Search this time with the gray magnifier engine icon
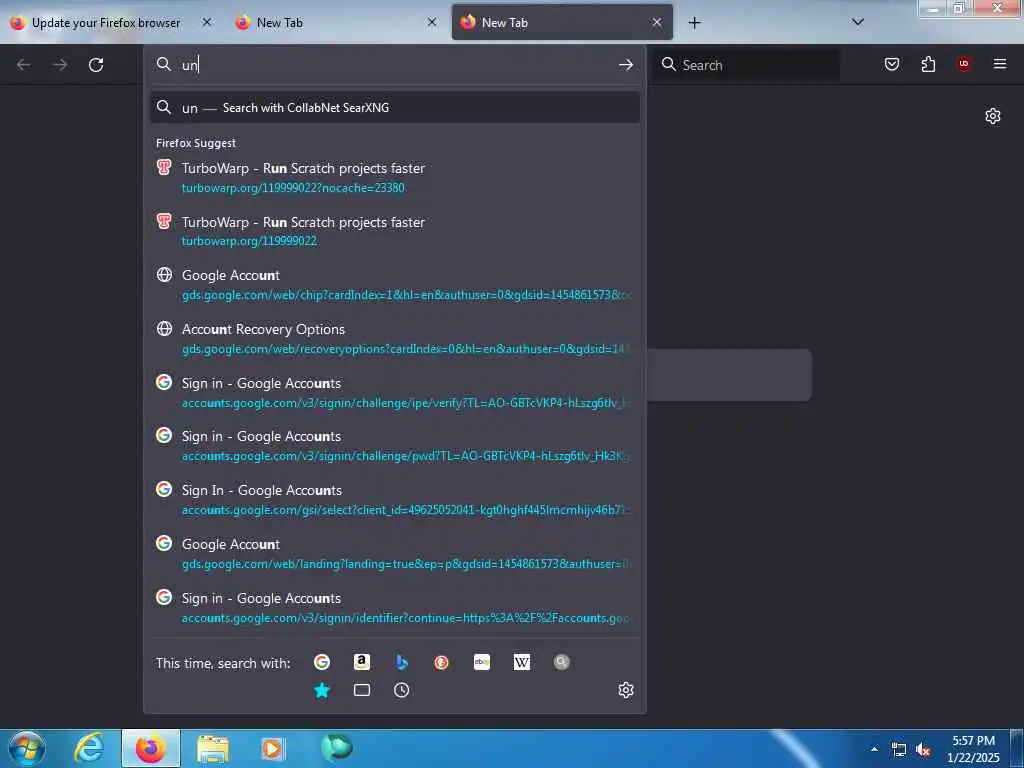This screenshot has height=768, width=1024. 562,662
